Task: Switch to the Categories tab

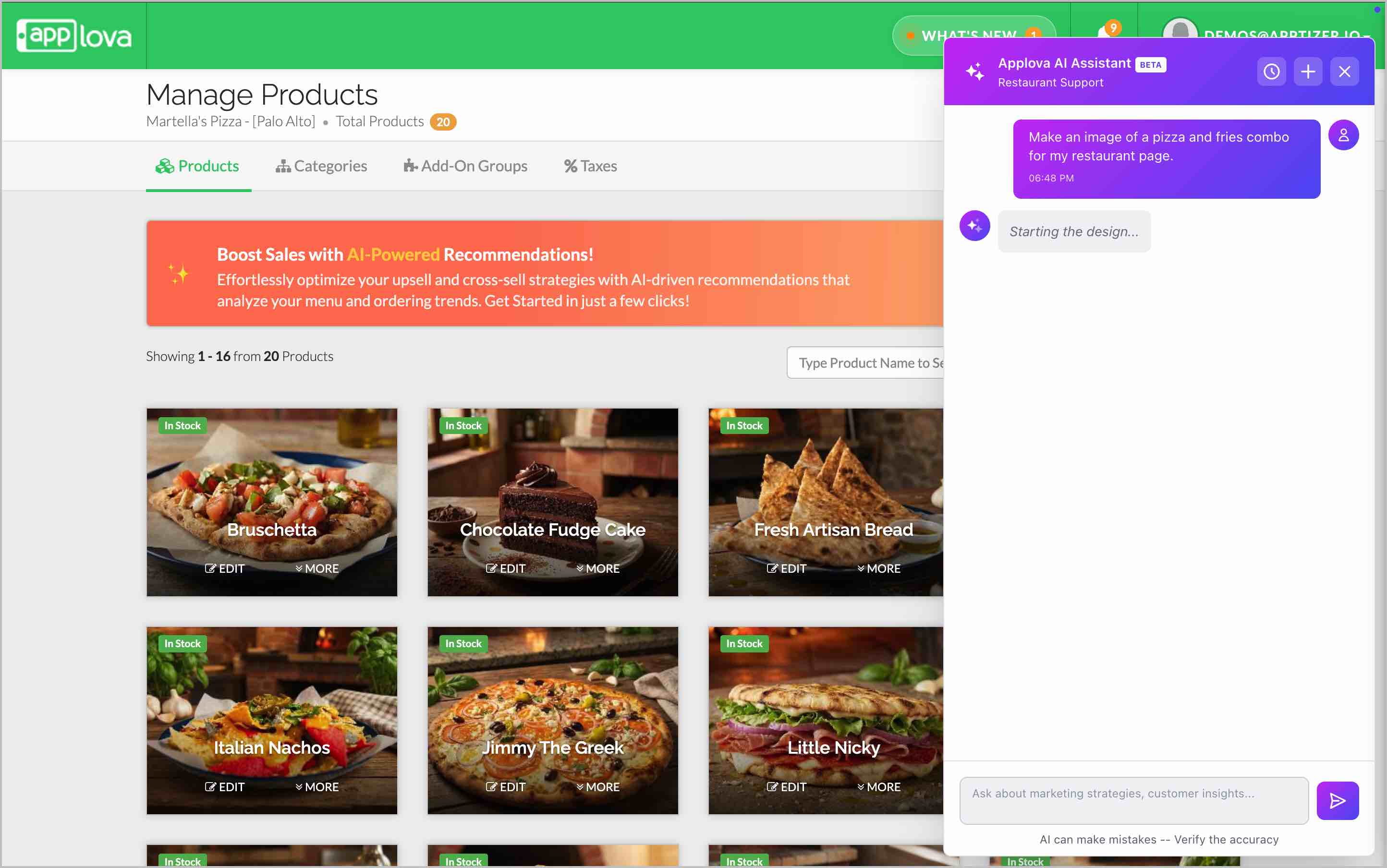Action: pyautogui.click(x=322, y=167)
